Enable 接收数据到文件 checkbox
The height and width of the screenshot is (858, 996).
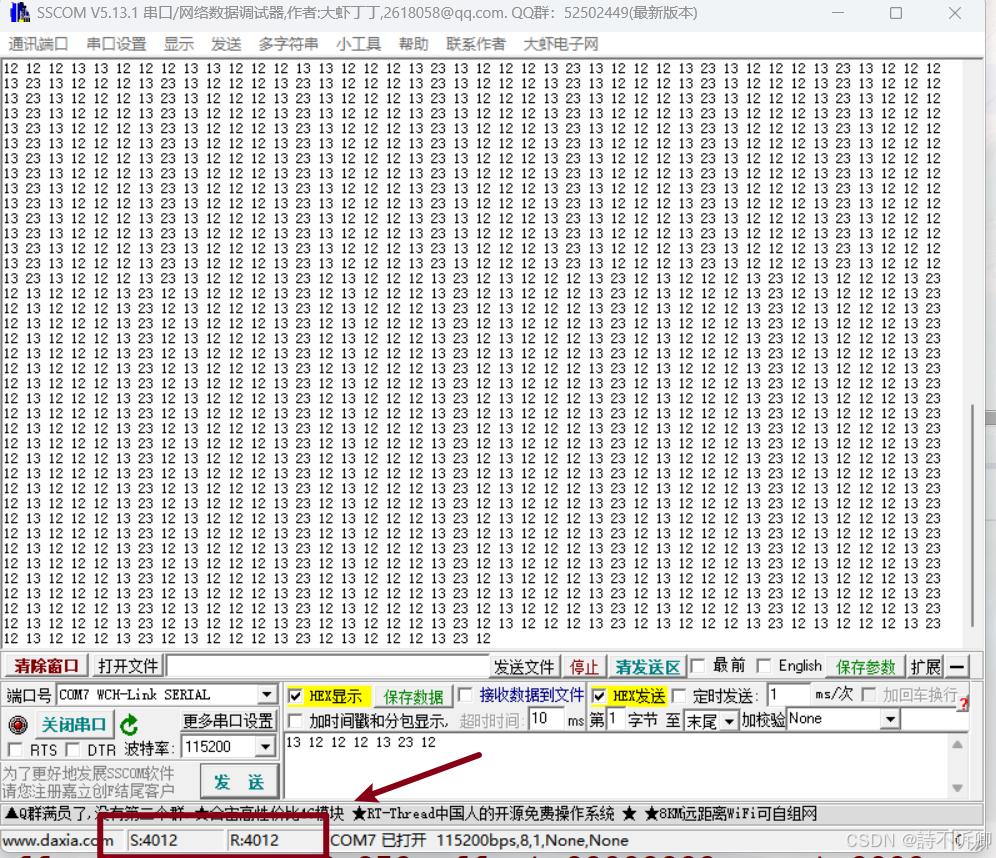pyautogui.click(x=465, y=695)
